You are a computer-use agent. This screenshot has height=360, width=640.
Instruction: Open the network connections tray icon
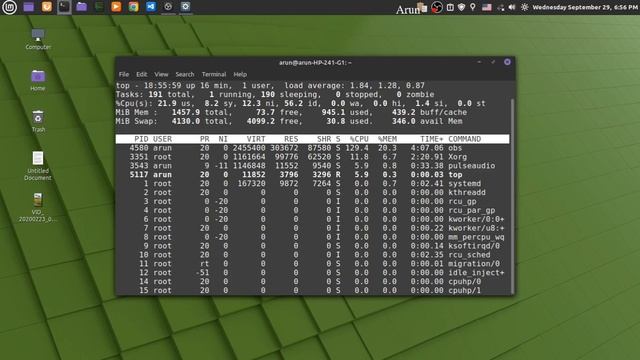click(500, 7)
